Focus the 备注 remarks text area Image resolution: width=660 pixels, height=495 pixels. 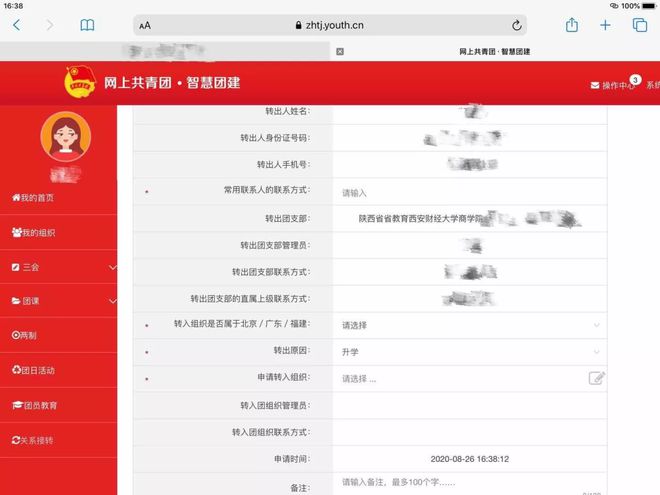(470, 485)
